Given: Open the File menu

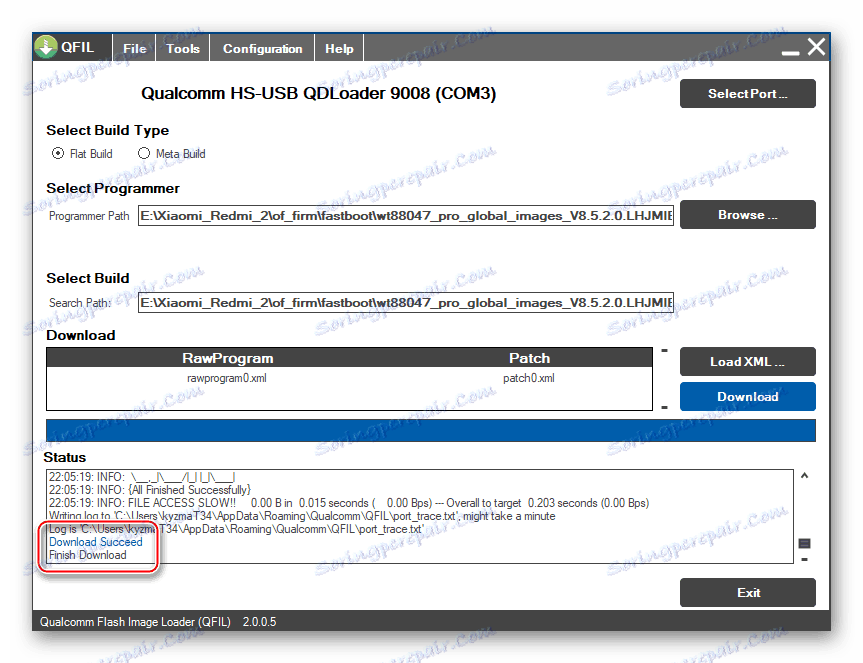Looking at the screenshot, I should [134, 48].
